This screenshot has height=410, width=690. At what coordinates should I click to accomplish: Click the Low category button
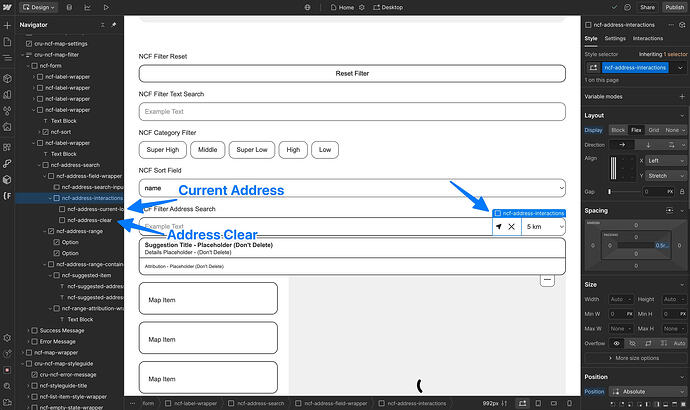325,150
